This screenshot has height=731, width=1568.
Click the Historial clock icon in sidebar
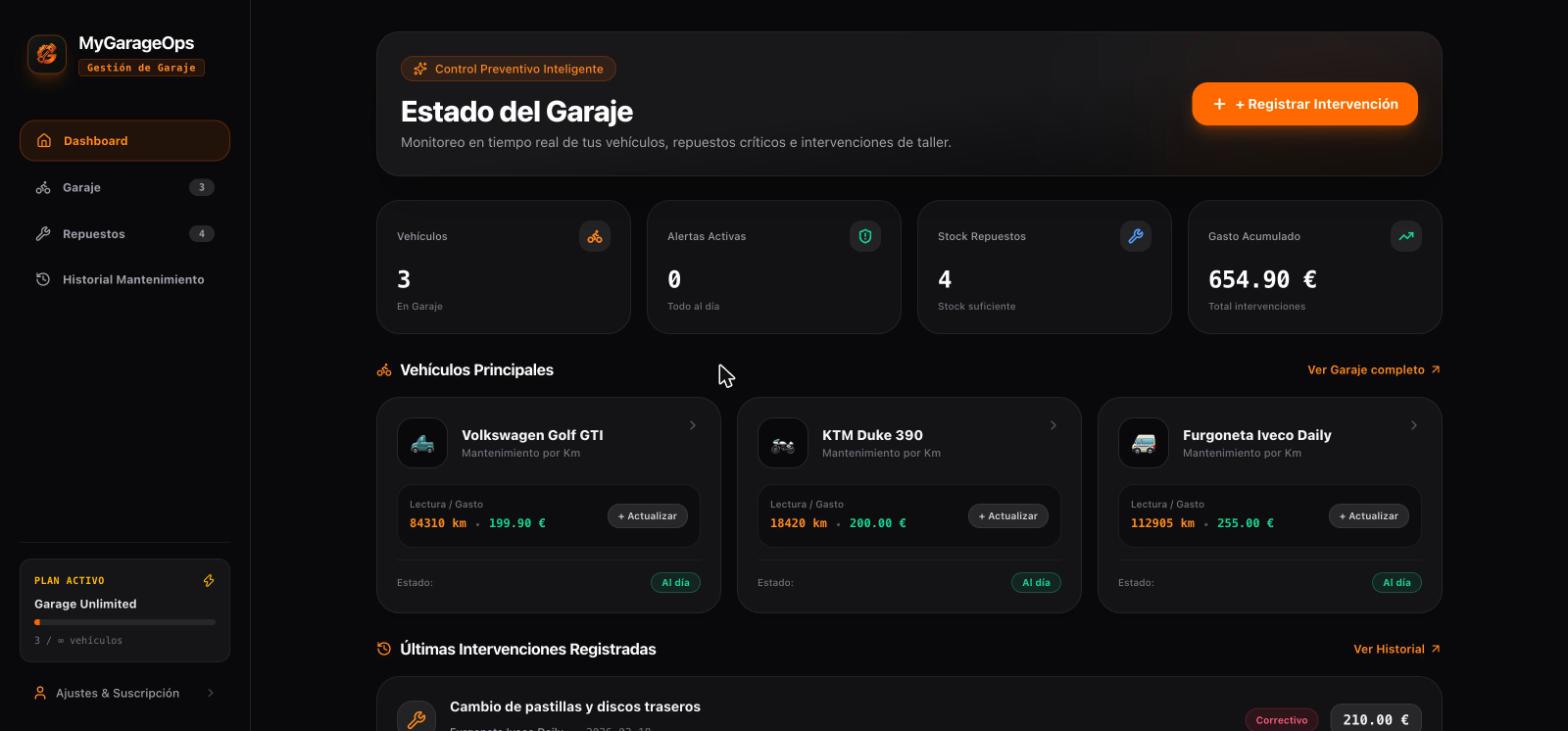[43, 280]
